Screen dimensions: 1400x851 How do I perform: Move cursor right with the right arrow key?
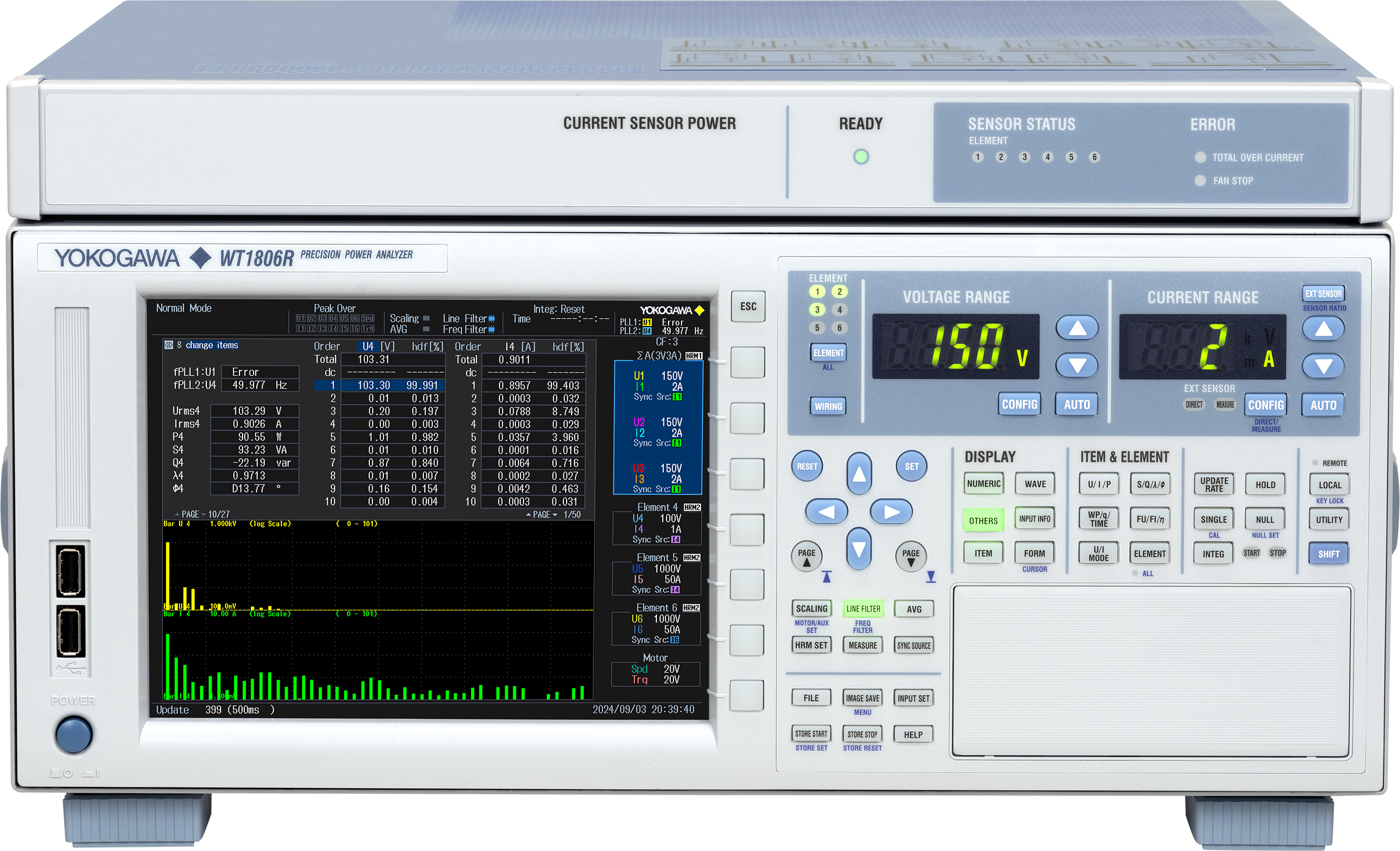point(892,512)
